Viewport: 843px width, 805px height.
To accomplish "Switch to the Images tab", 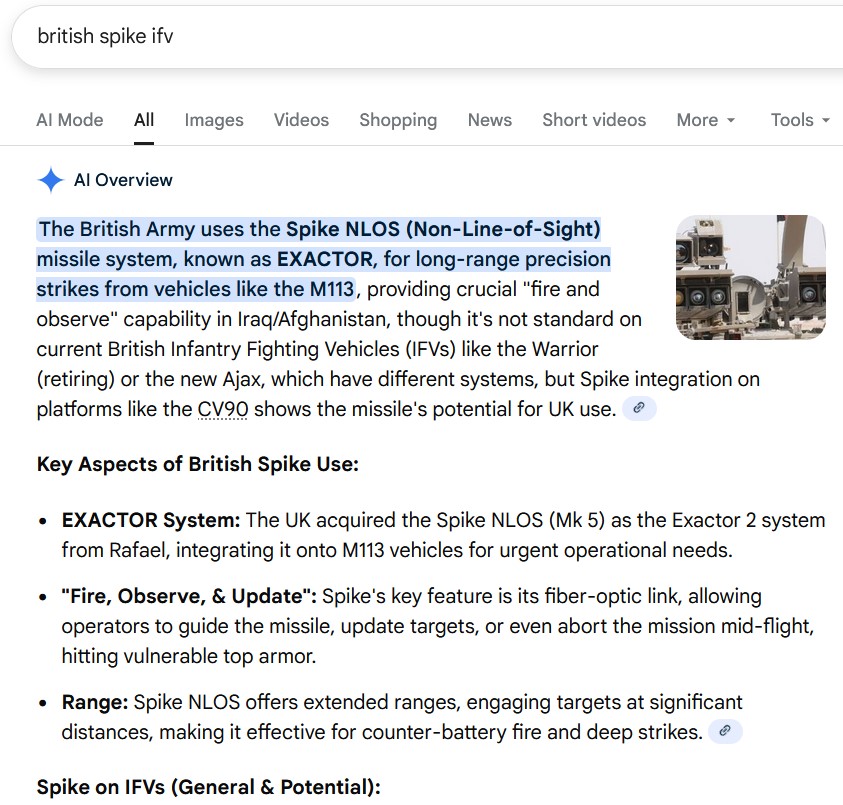I will pyautogui.click(x=214, y=120).
